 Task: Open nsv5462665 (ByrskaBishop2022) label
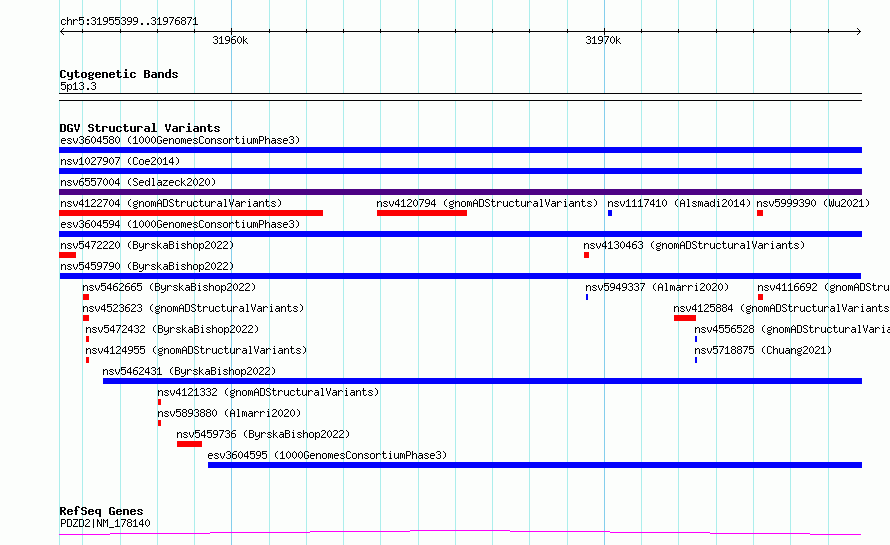click(x=169, y=287)
